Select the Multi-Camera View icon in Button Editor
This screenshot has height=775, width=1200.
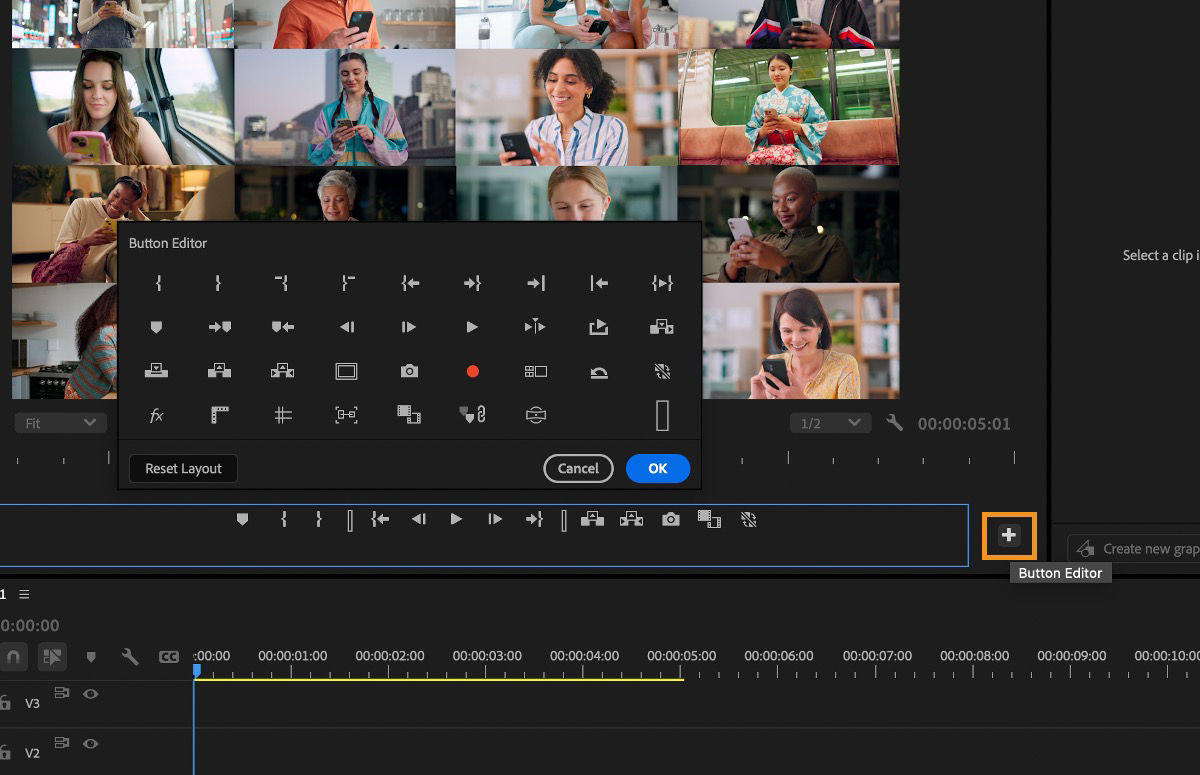535,371
